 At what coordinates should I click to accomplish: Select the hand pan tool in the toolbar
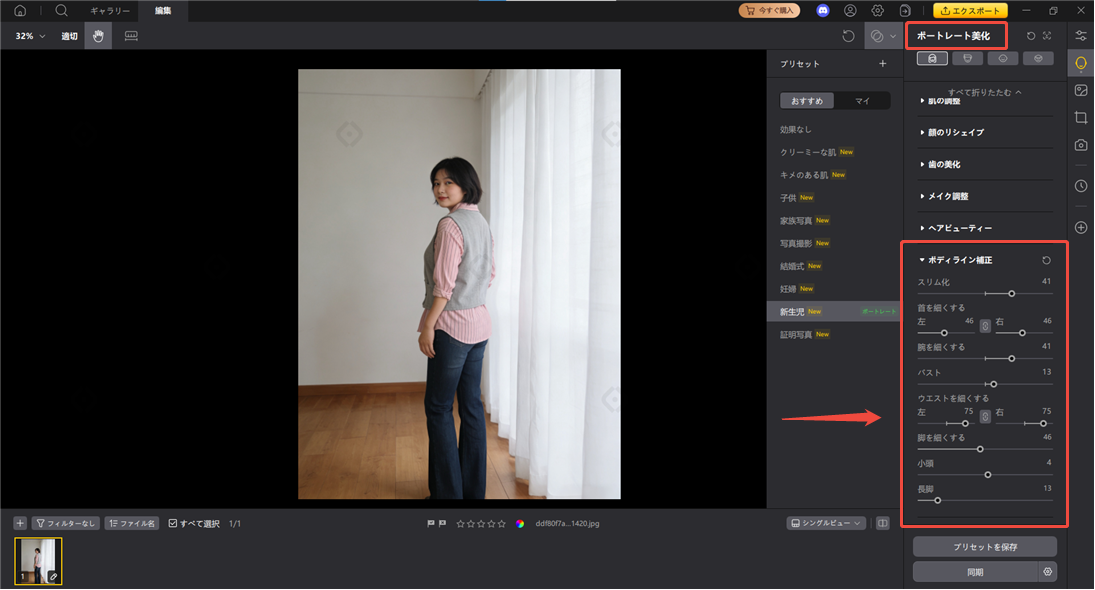97,36
